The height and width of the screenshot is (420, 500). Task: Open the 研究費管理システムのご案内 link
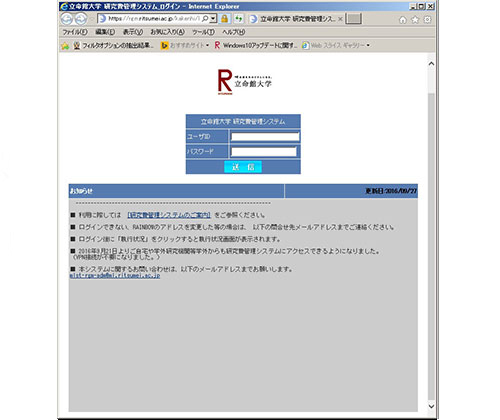point(169,215)
